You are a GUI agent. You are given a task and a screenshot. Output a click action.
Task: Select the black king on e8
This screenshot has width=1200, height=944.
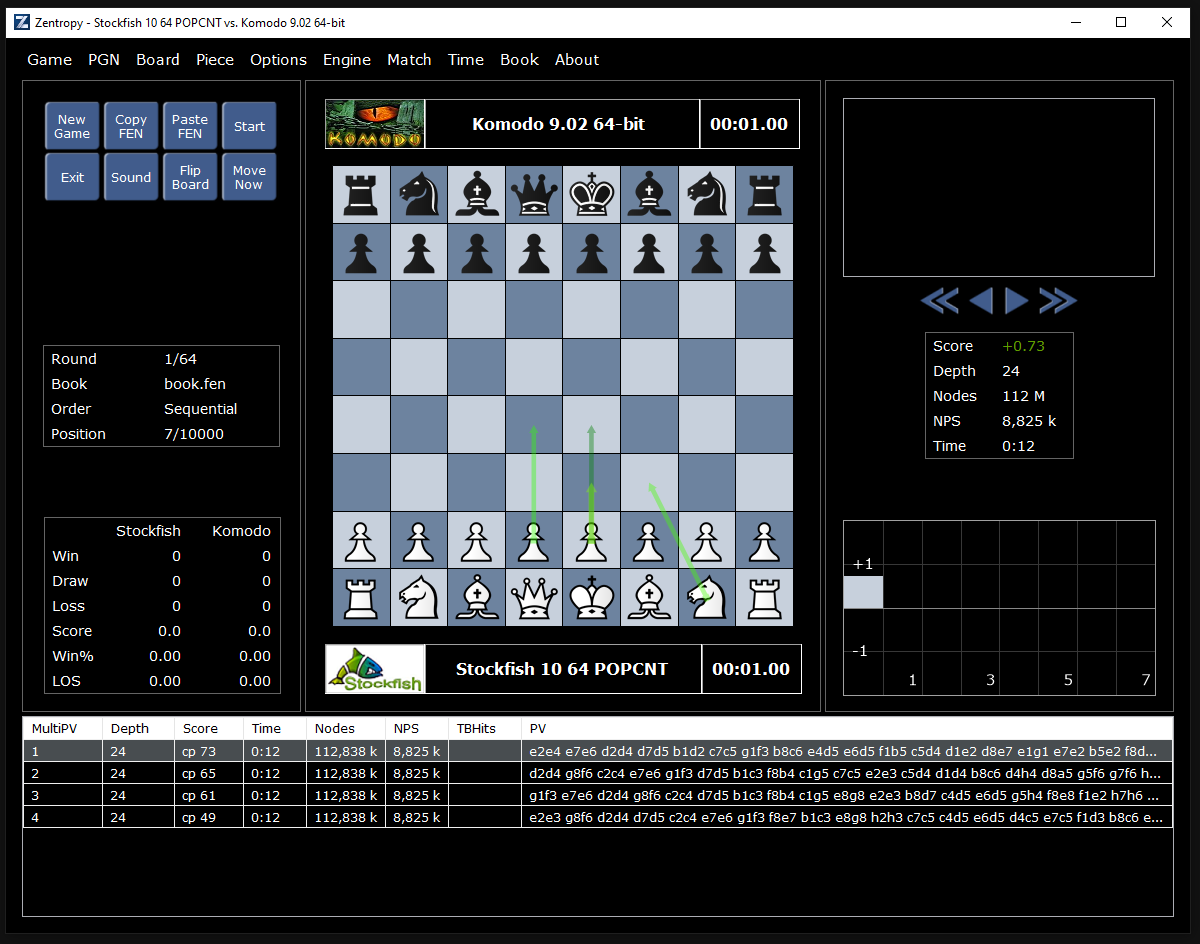591,195
